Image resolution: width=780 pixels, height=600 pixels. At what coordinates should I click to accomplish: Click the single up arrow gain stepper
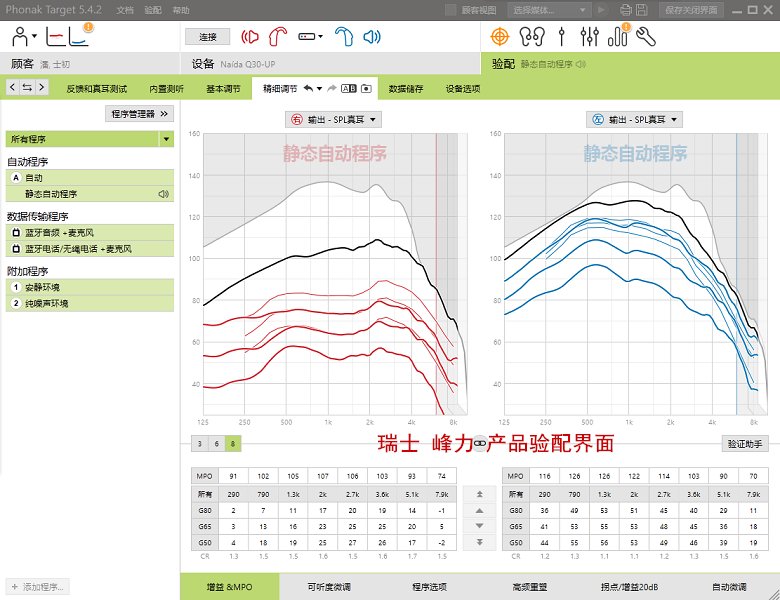480,510
